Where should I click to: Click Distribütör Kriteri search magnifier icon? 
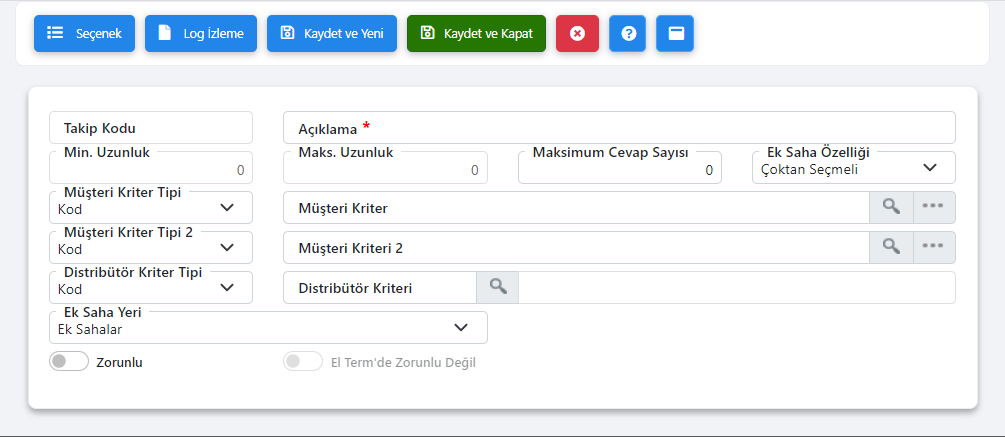click(497, 287)
